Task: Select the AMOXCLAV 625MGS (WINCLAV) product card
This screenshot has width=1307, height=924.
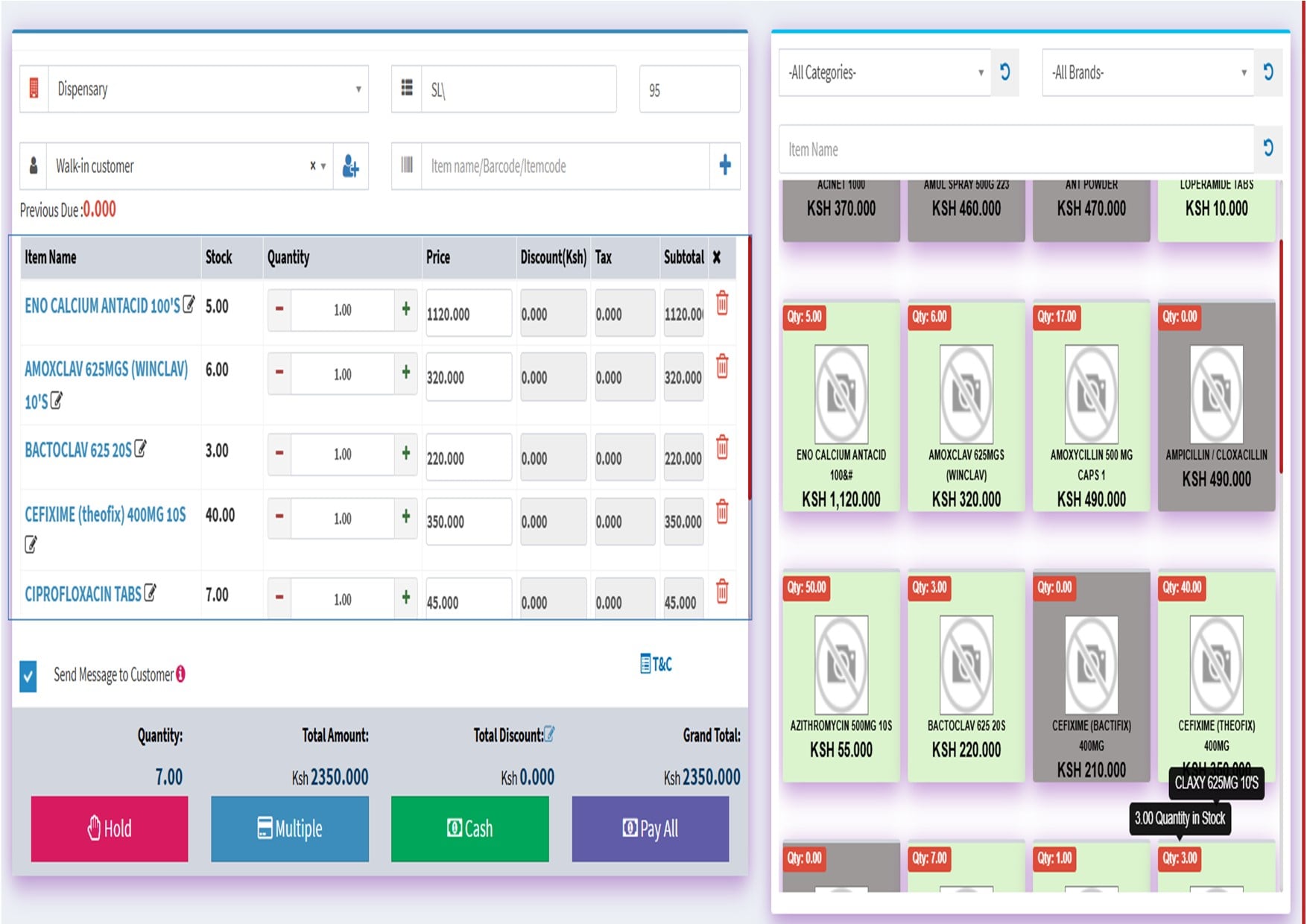Action: 966,406
